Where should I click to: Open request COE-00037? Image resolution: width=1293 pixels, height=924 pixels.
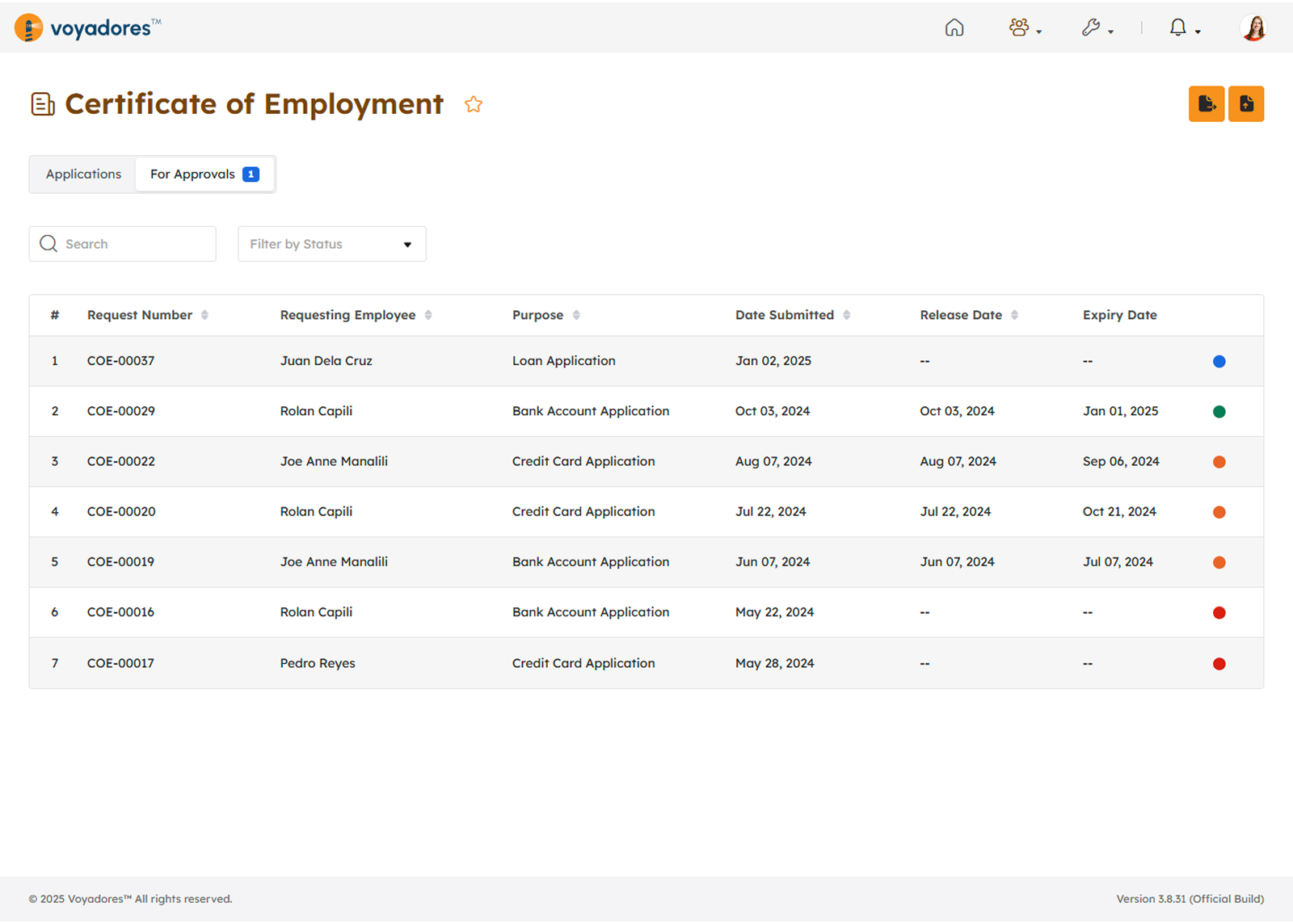pyautogui.click(x=120, y=361)
